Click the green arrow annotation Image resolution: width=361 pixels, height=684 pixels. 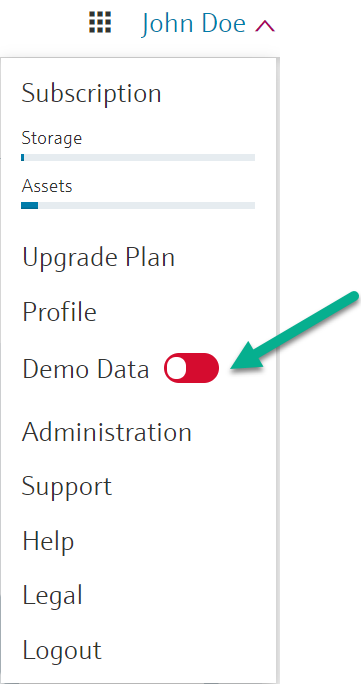(295, 332)
